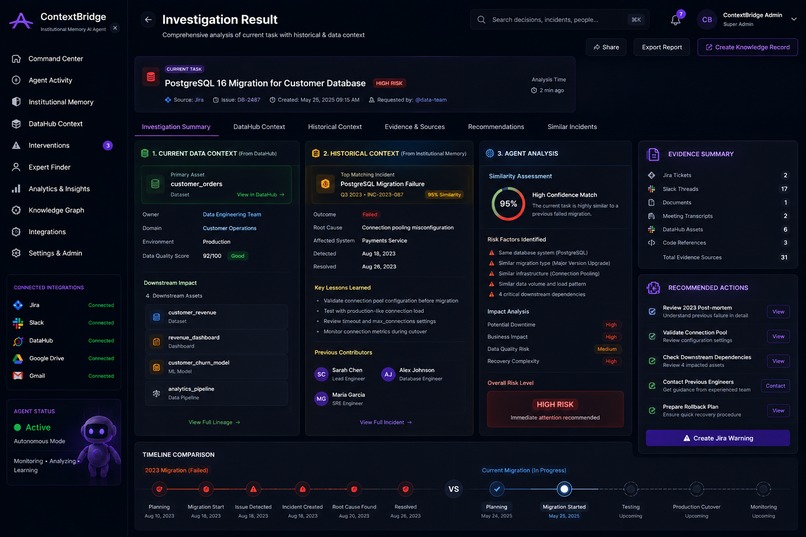Click the ContextBridge logo
The image size is (806, 537).
[21, 21]
